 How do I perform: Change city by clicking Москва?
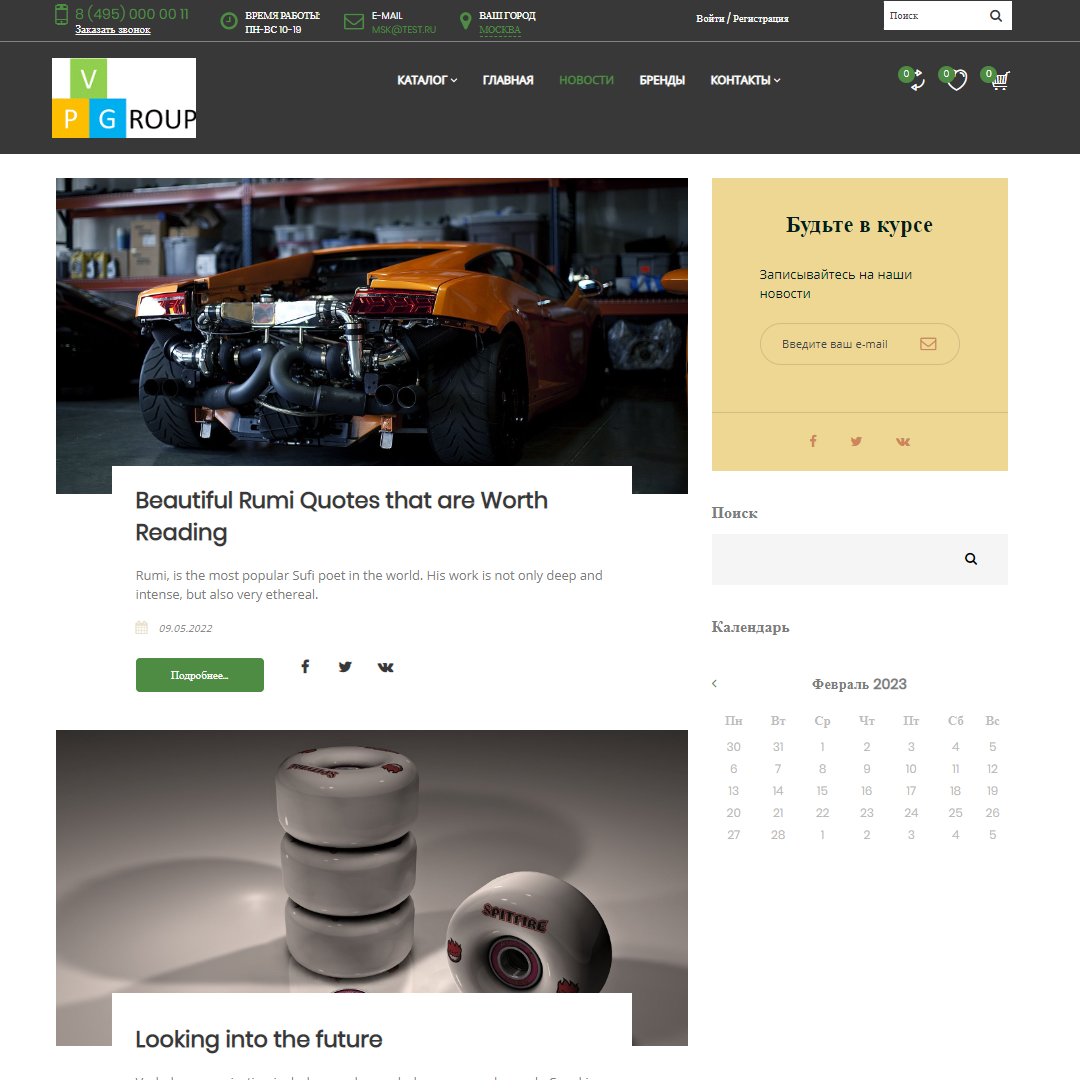[500, 30]
